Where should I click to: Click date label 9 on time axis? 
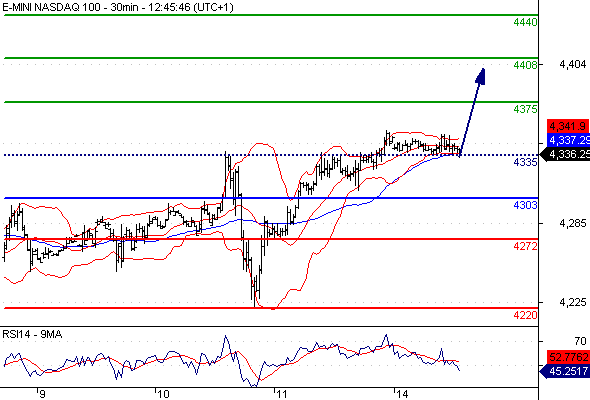coord(42,394)
